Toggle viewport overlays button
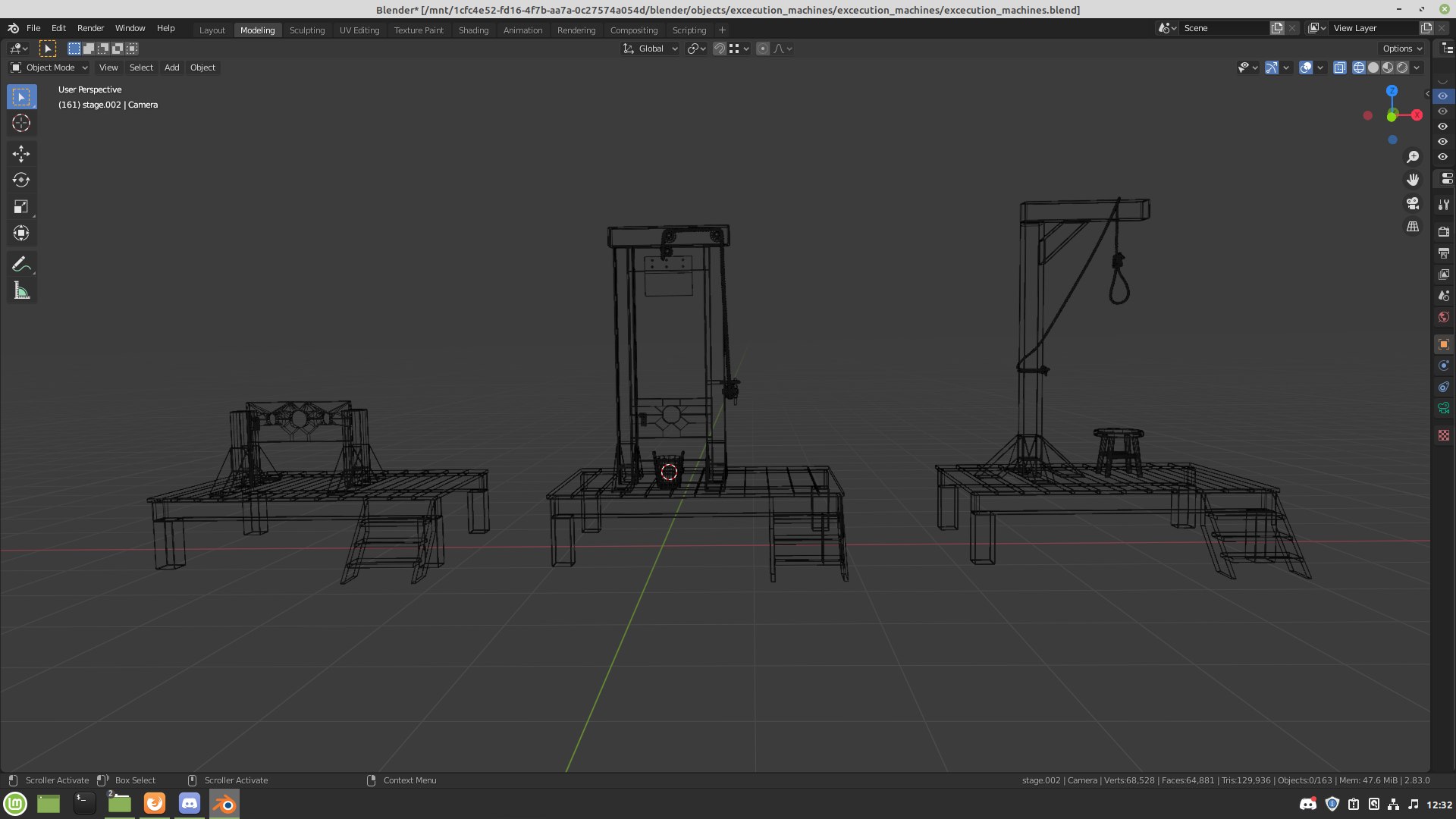The width and height of the screenshot is (1456, 819). click(x=1306, y=67)
